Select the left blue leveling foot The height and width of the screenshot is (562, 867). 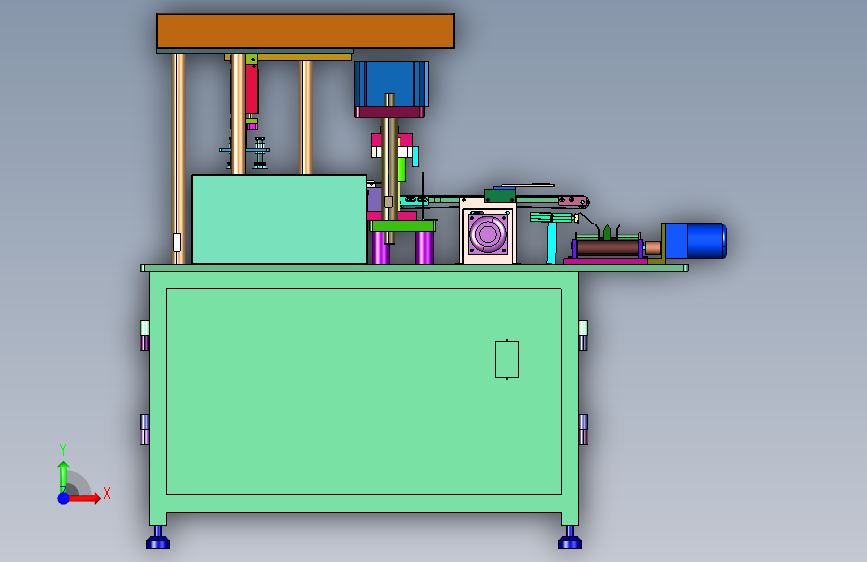click(x=158, y=539)
